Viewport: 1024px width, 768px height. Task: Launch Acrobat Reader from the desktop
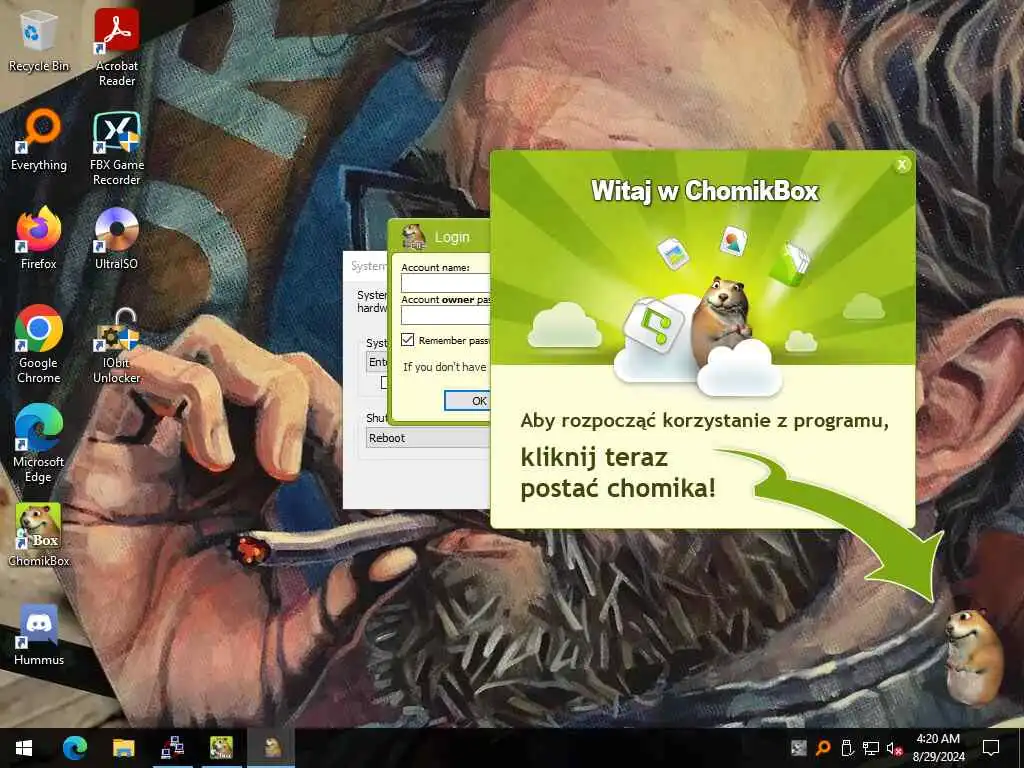(116, 47)
